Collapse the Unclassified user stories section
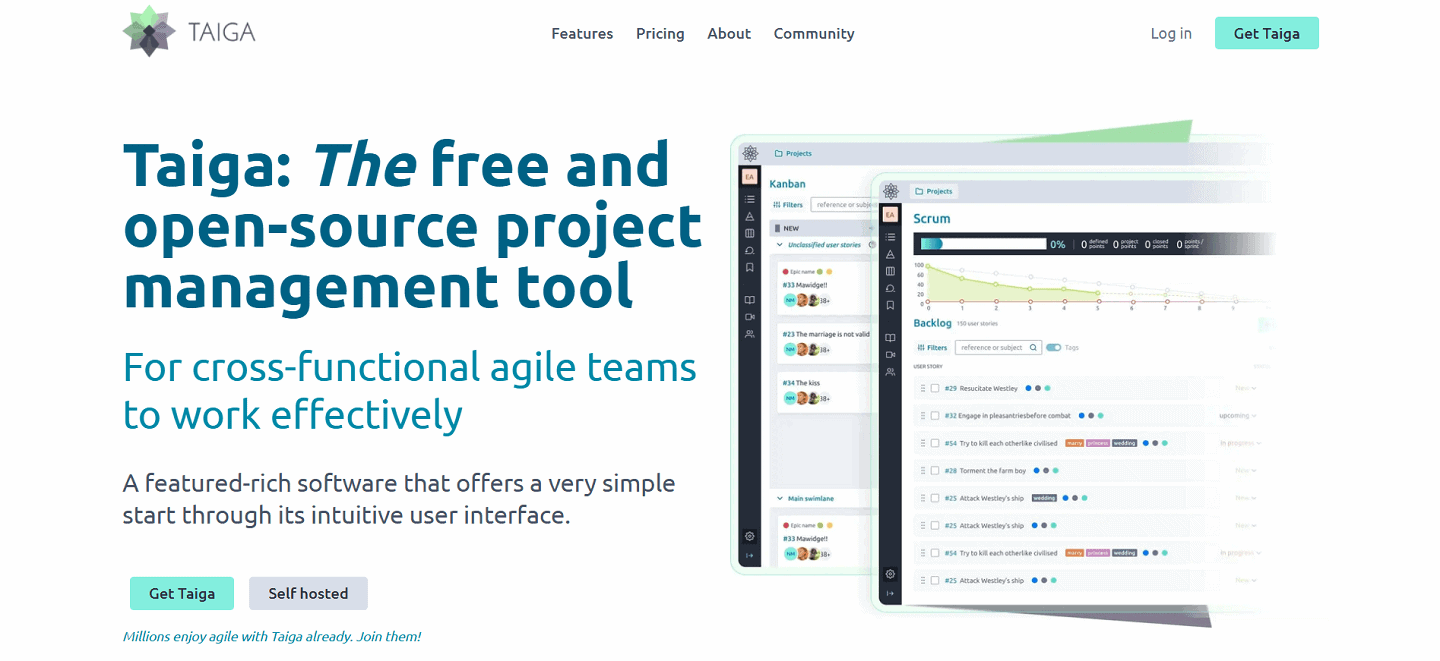Image resolution: width=1440 pixels, height=661 pixels. (779, 244)
